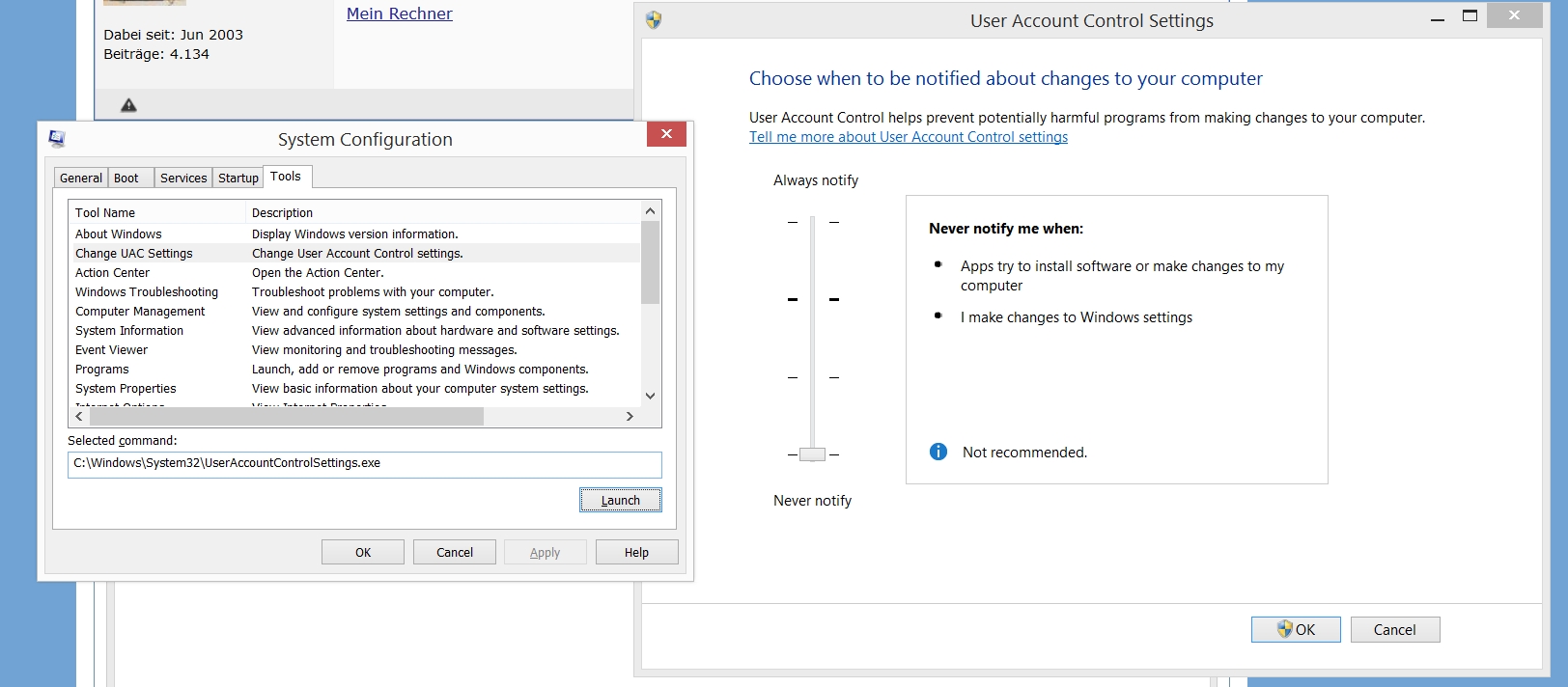Screen dimensions: 1568x687
Task: Click the scroll right arrow of tools list
Action: point(630,417)
